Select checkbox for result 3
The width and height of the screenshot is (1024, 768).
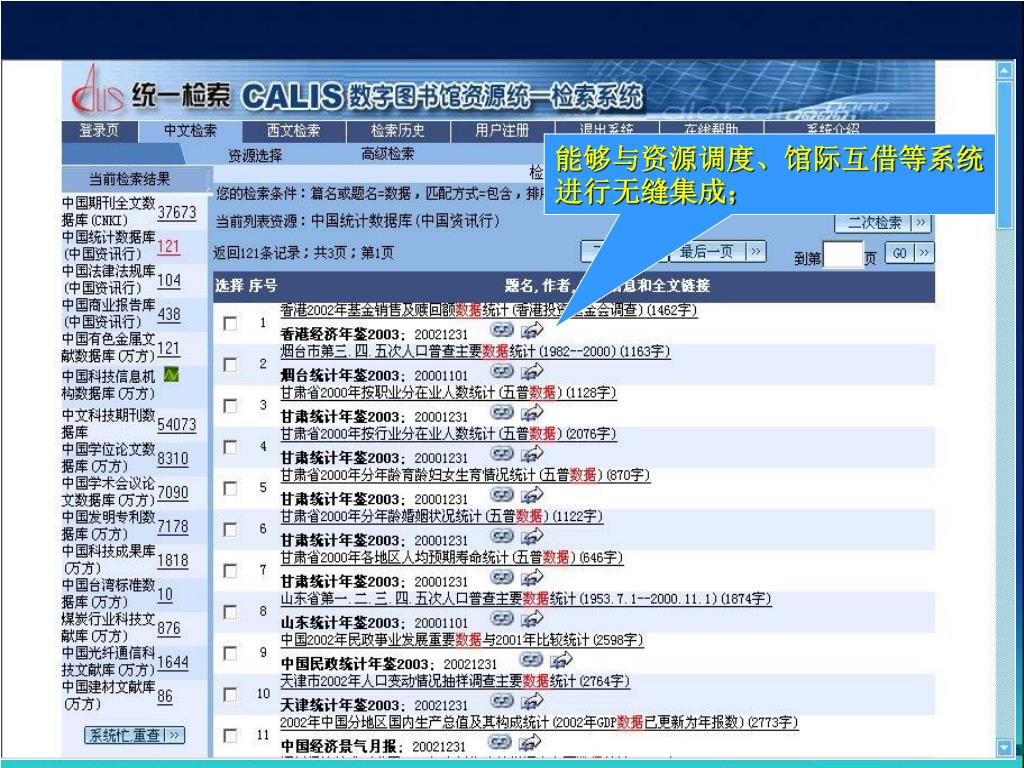click(x=230, y=406)
